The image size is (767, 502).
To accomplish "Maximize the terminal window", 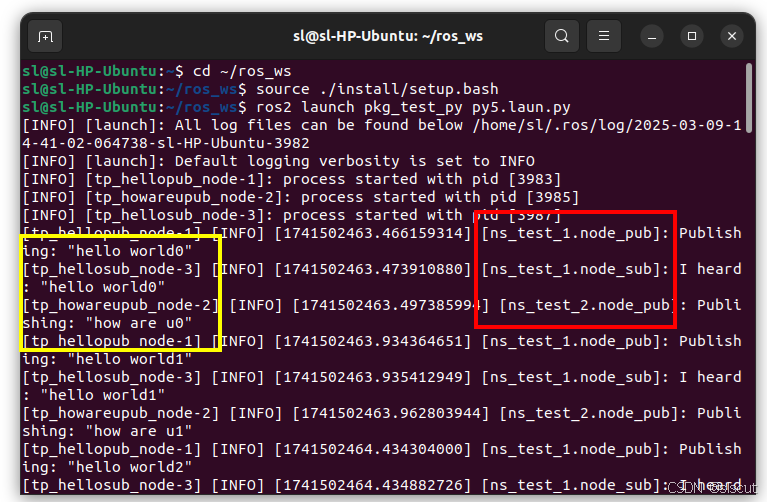I will [x=692, y=36].
